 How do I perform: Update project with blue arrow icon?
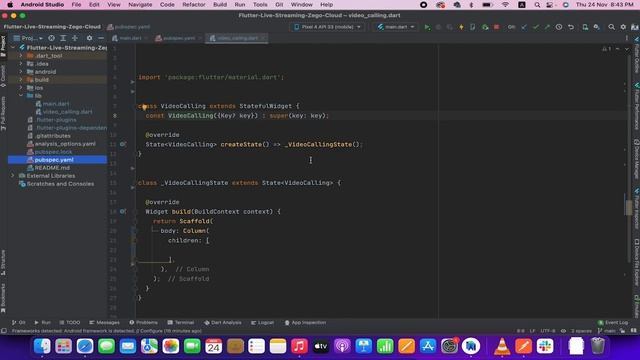point(524,27)
